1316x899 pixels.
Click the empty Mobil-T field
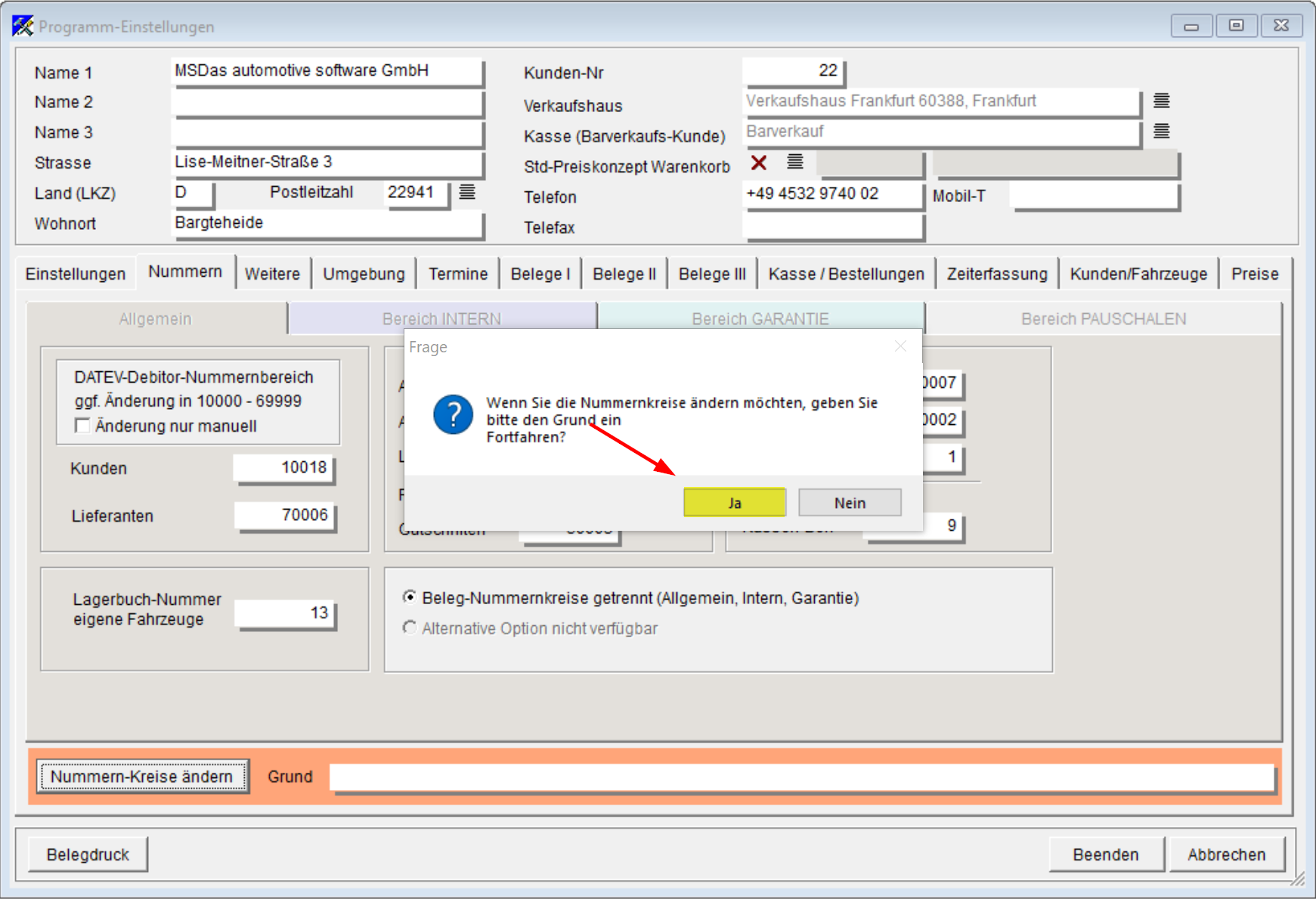pyautogui.click(x=1095, y=195)
